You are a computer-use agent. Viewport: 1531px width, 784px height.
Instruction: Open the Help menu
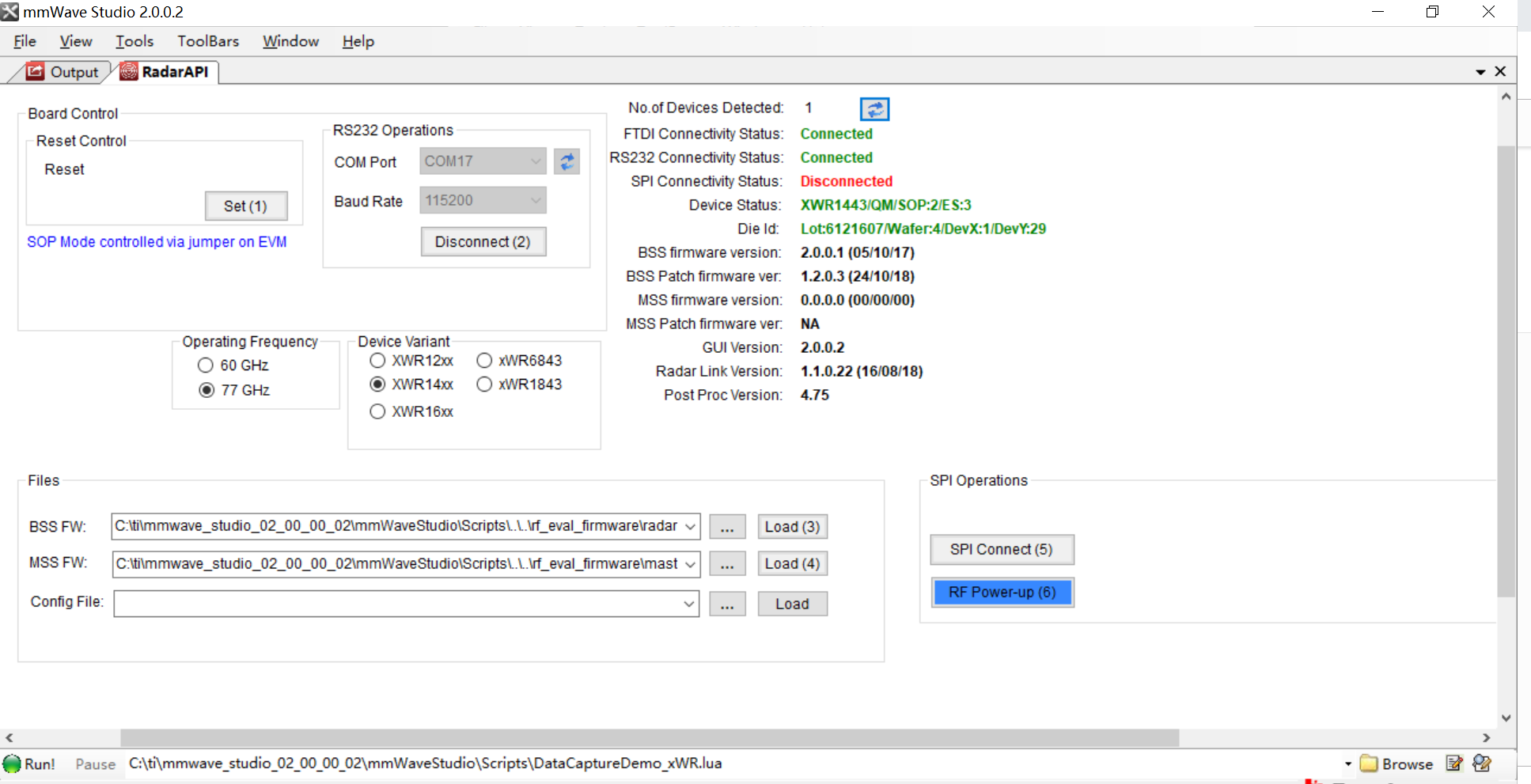tap(358, 41)
